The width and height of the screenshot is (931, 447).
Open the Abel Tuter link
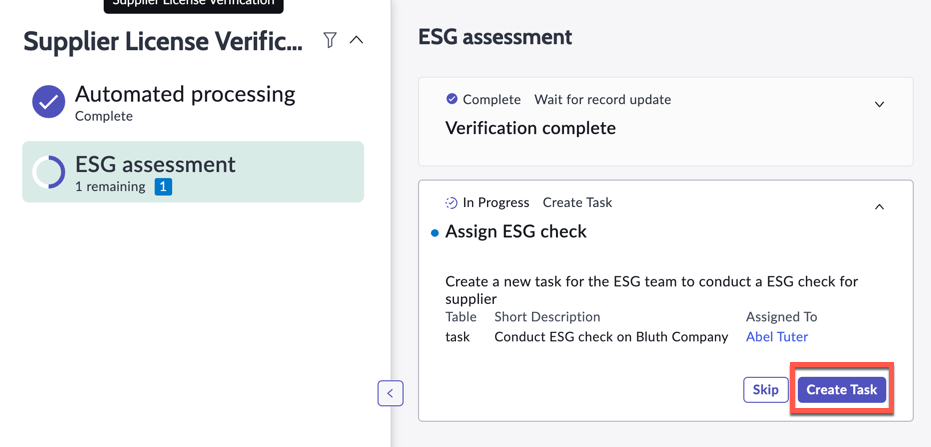(776, 337)
